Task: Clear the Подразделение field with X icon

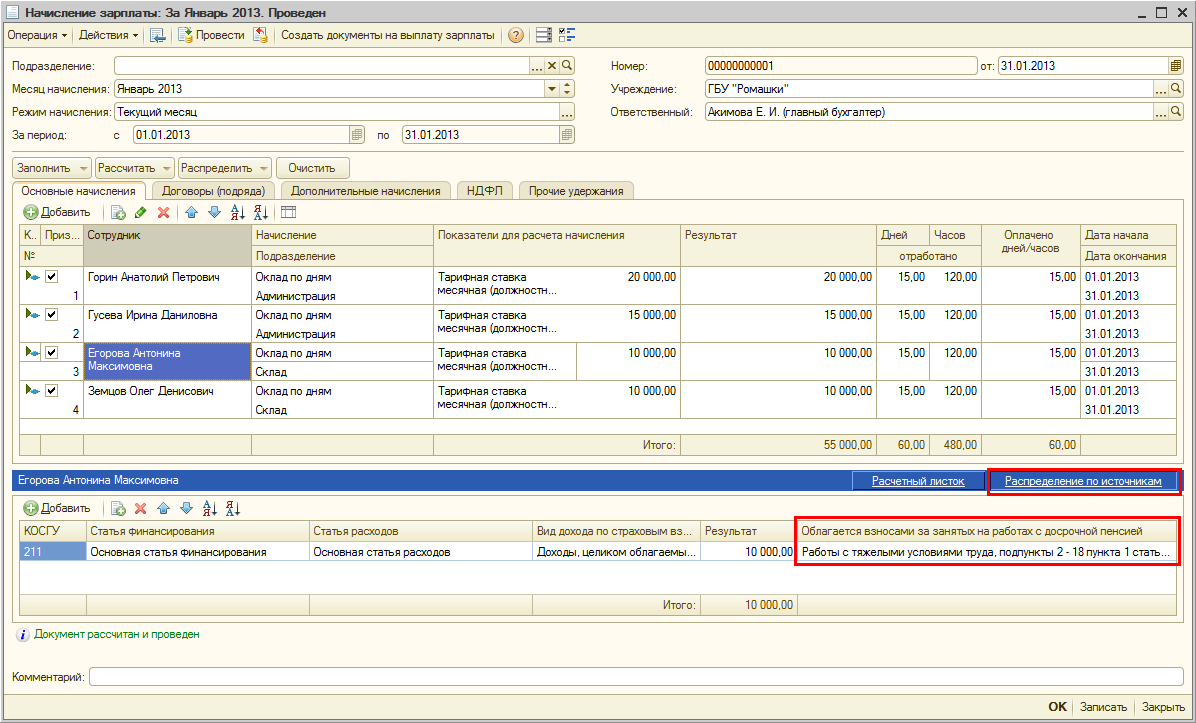Action: [551, 66]
